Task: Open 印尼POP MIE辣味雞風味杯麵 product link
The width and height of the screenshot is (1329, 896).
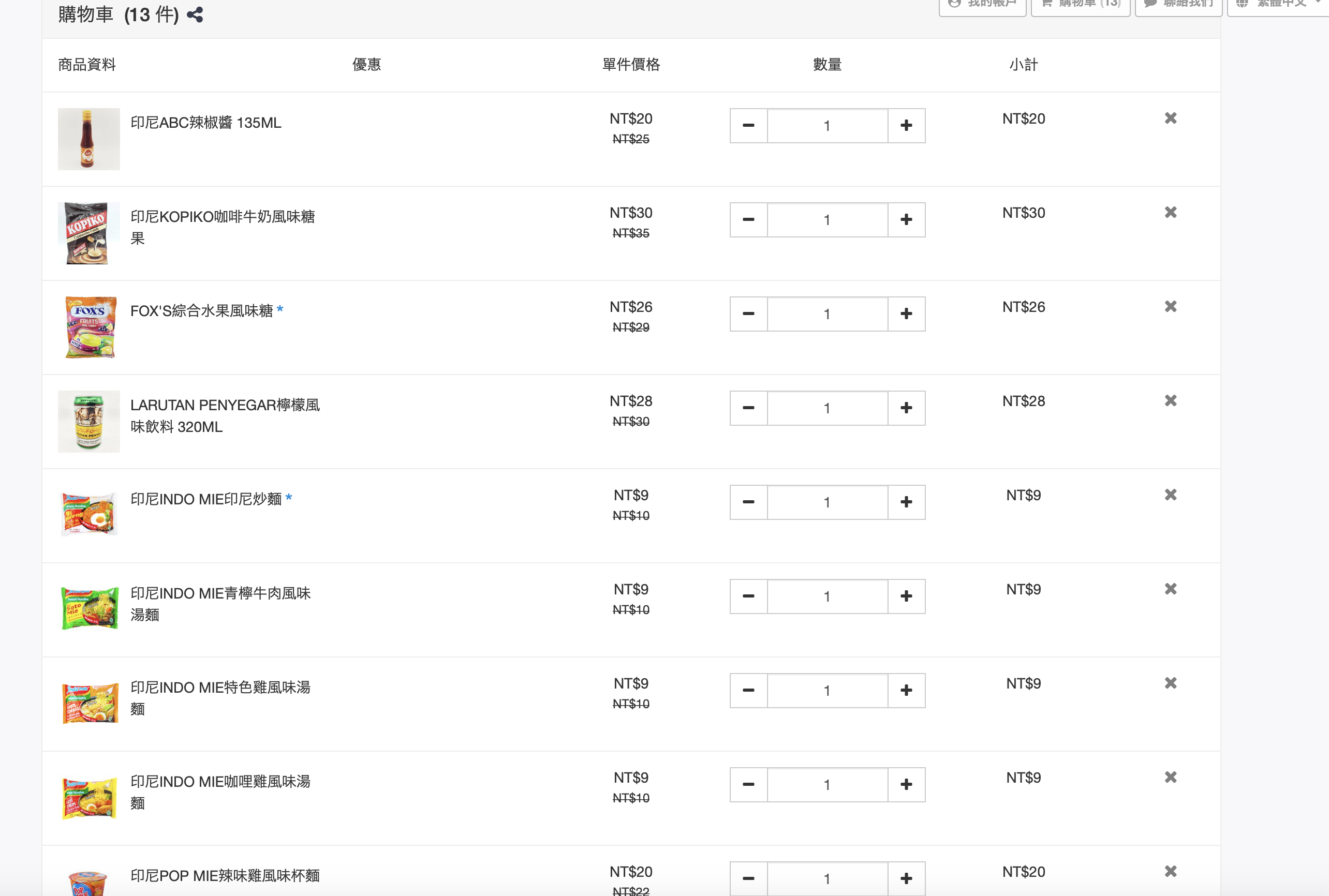Action: [225, 875]
